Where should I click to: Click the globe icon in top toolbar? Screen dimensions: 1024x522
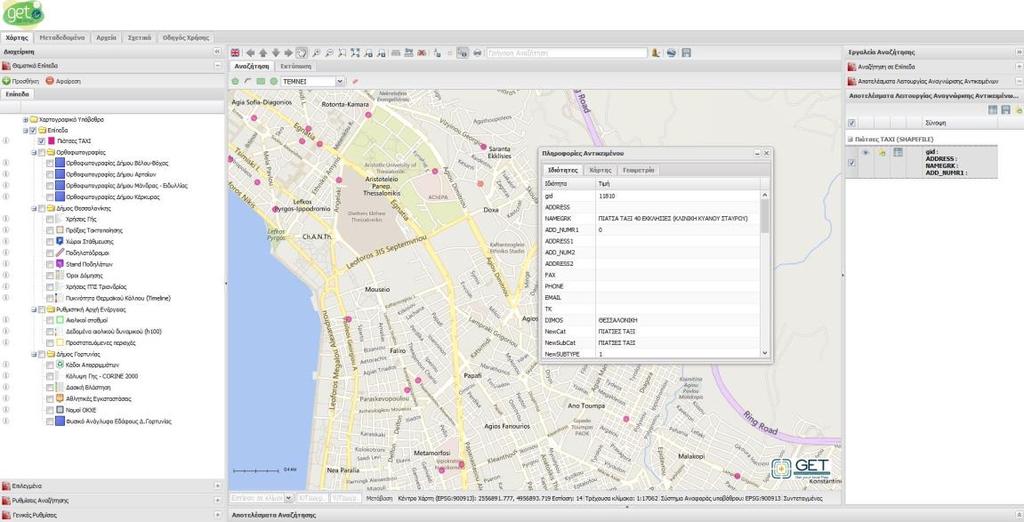pyautogui.click(x=671, y=53)
